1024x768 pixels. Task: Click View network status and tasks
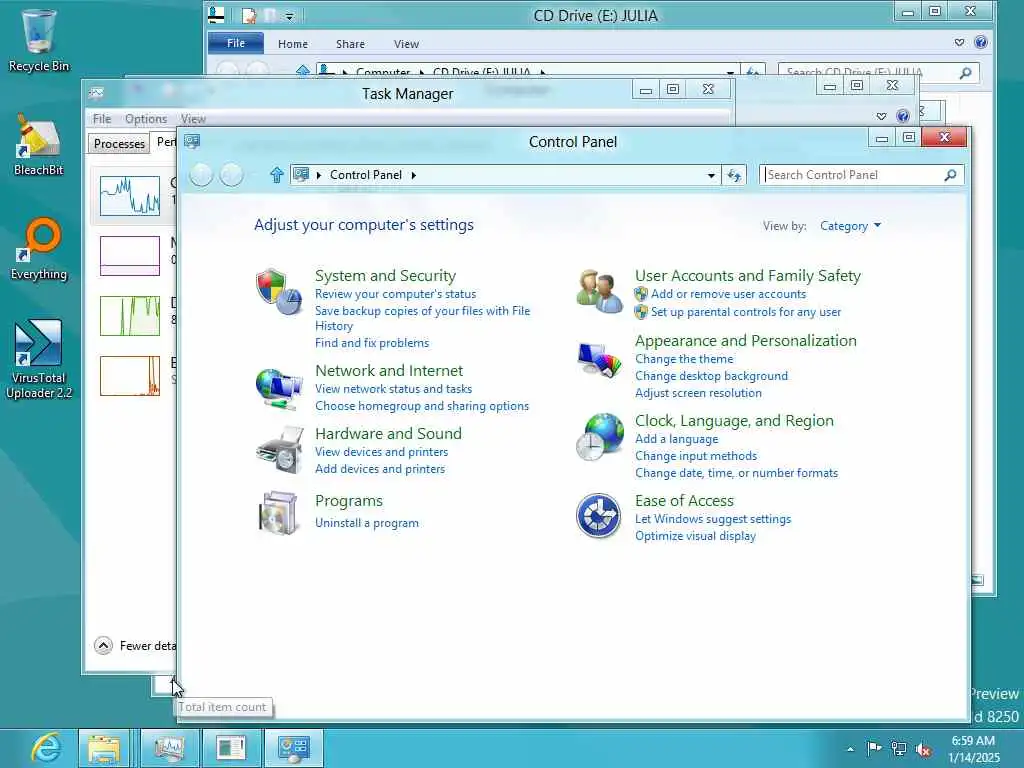click(x=393, y=389)
